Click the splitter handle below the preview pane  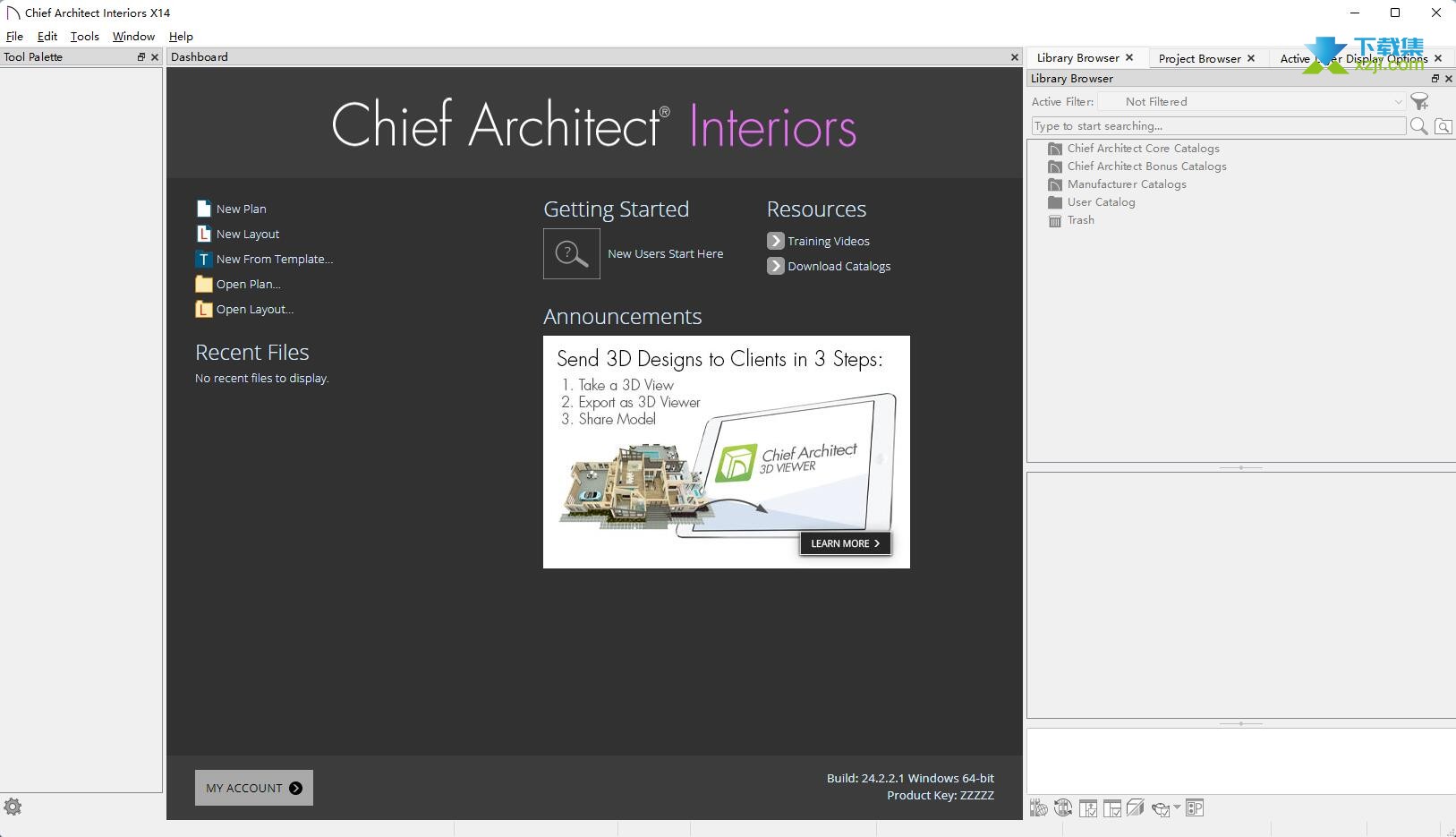pos(1241,723)
